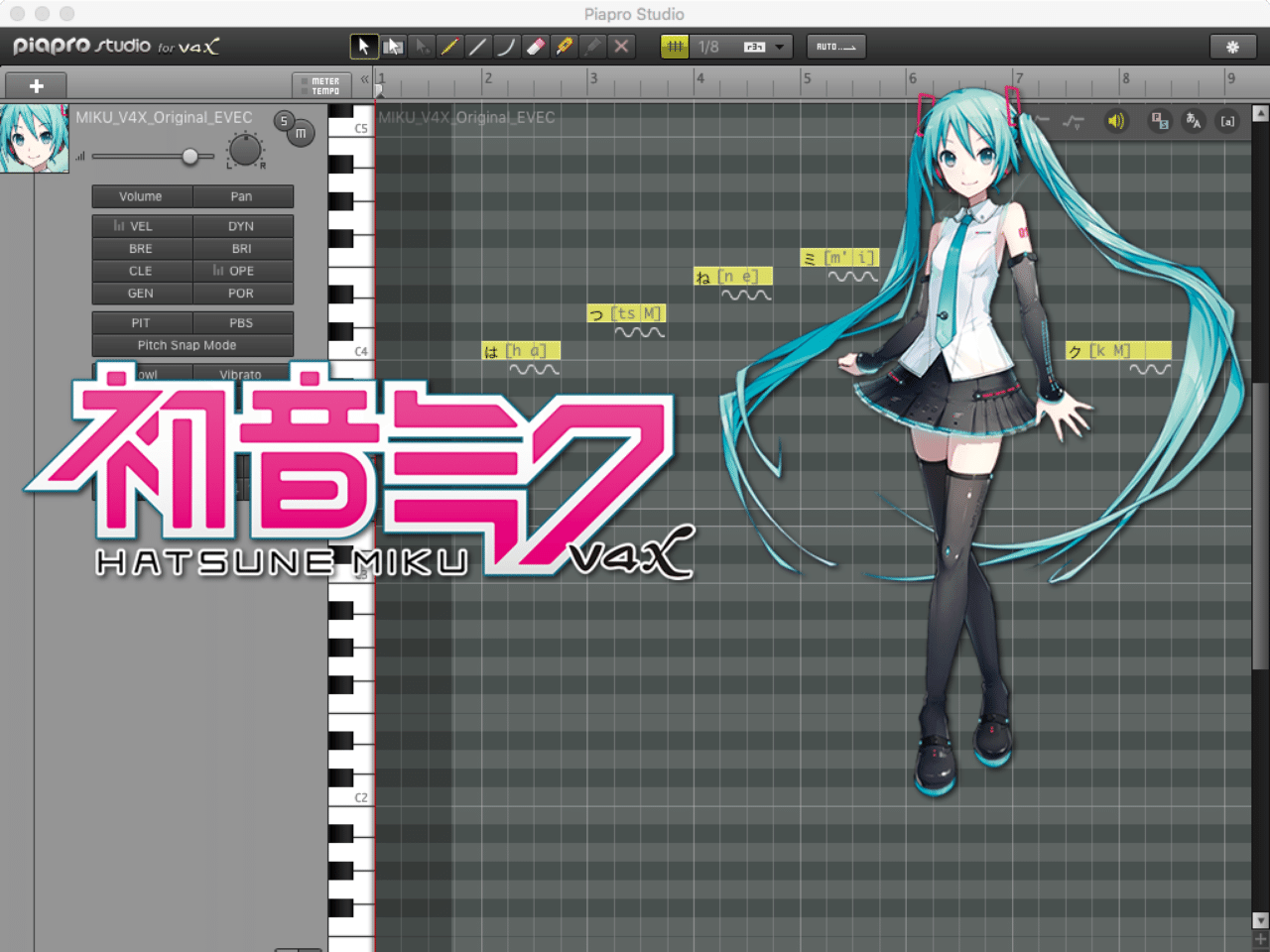Collapse the panel with double chevron
This screenshot has height=952, width=1270.
(x=364, y=79)
